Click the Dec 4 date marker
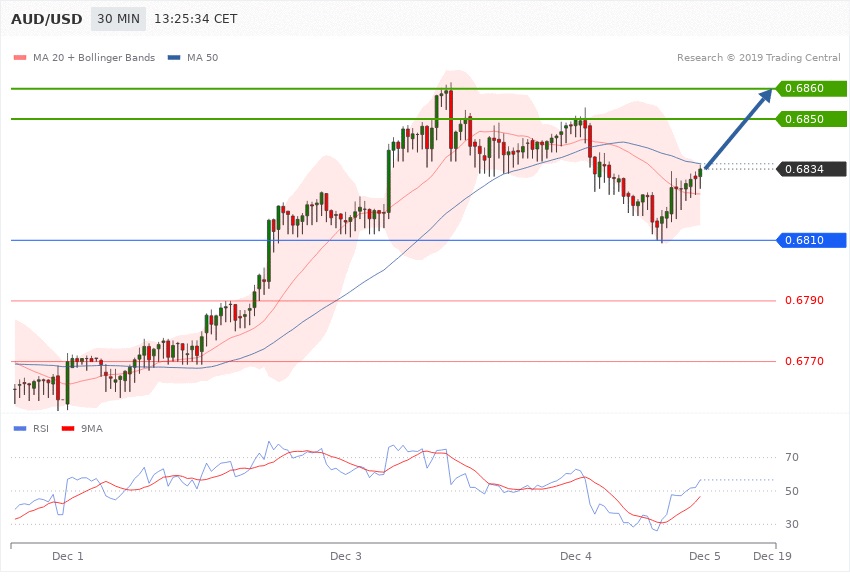Viewport: 850px width, 576px height. point(576,555)
